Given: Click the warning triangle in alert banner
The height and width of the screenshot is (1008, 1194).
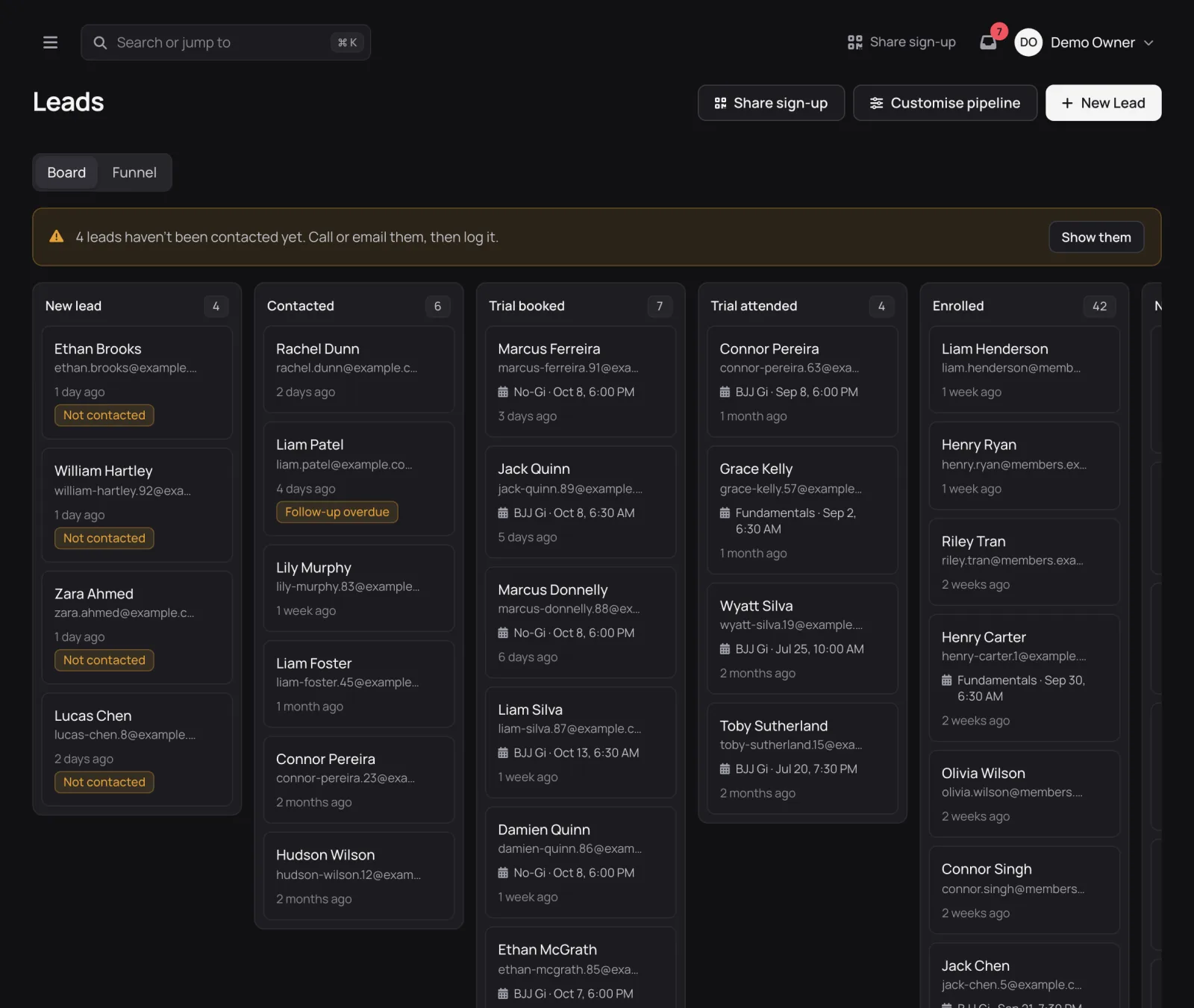Looking at the screenshot, I should tap(57, 237).
